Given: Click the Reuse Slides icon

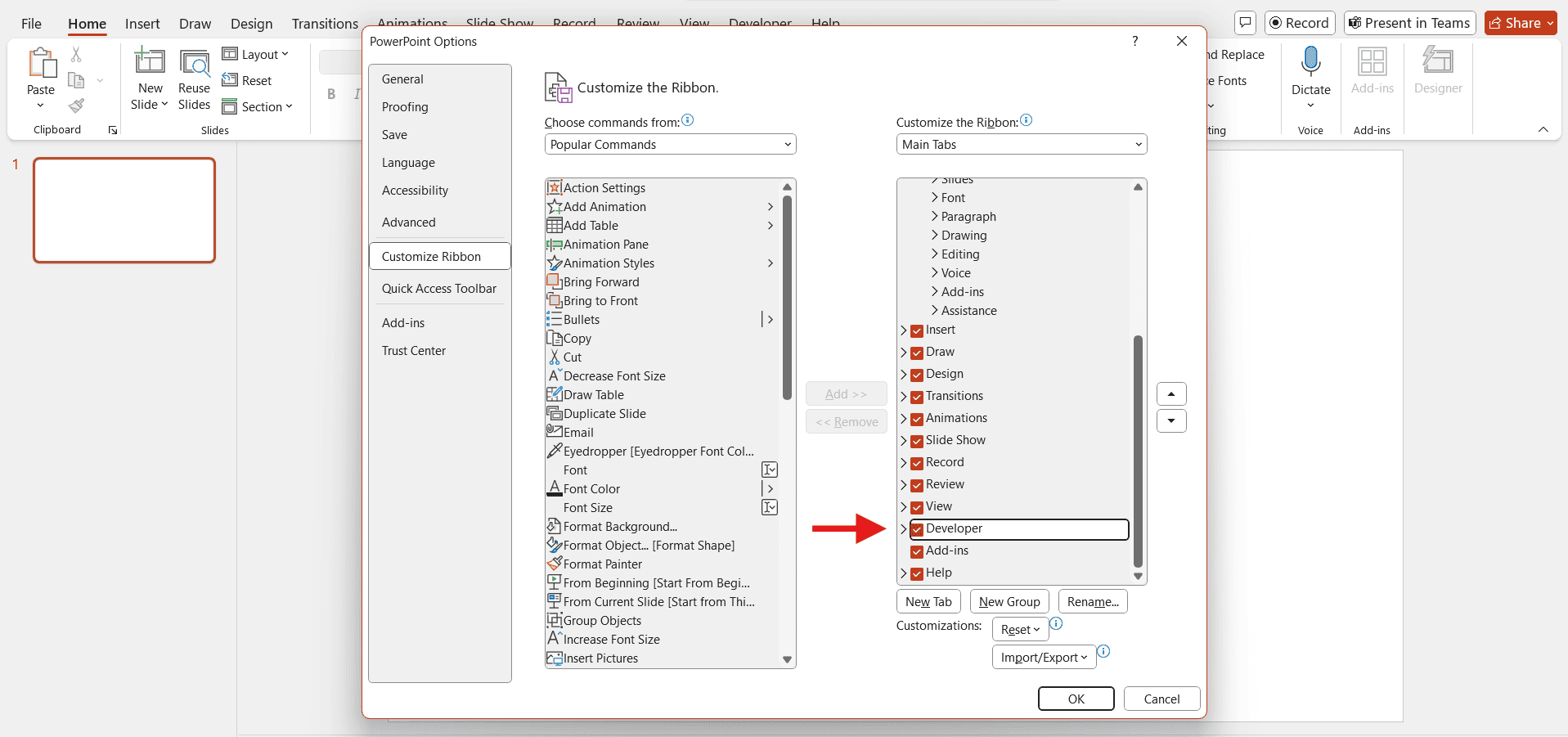Looking at the screenshot, I should [194, 62].
